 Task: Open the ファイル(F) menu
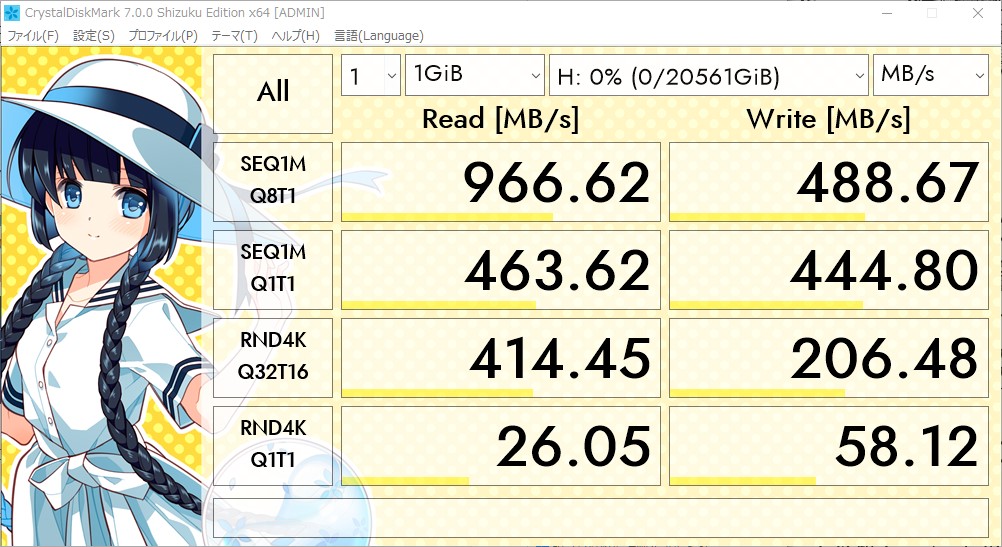[33, 36]
